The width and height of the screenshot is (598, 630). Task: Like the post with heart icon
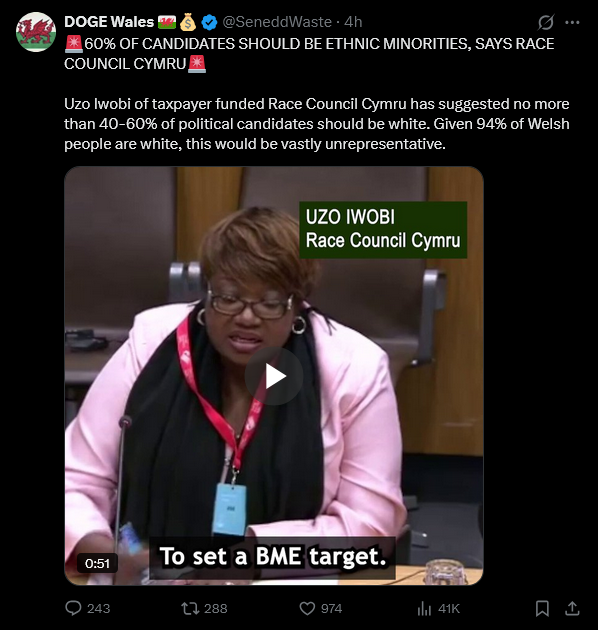click(x=307, y=609)
